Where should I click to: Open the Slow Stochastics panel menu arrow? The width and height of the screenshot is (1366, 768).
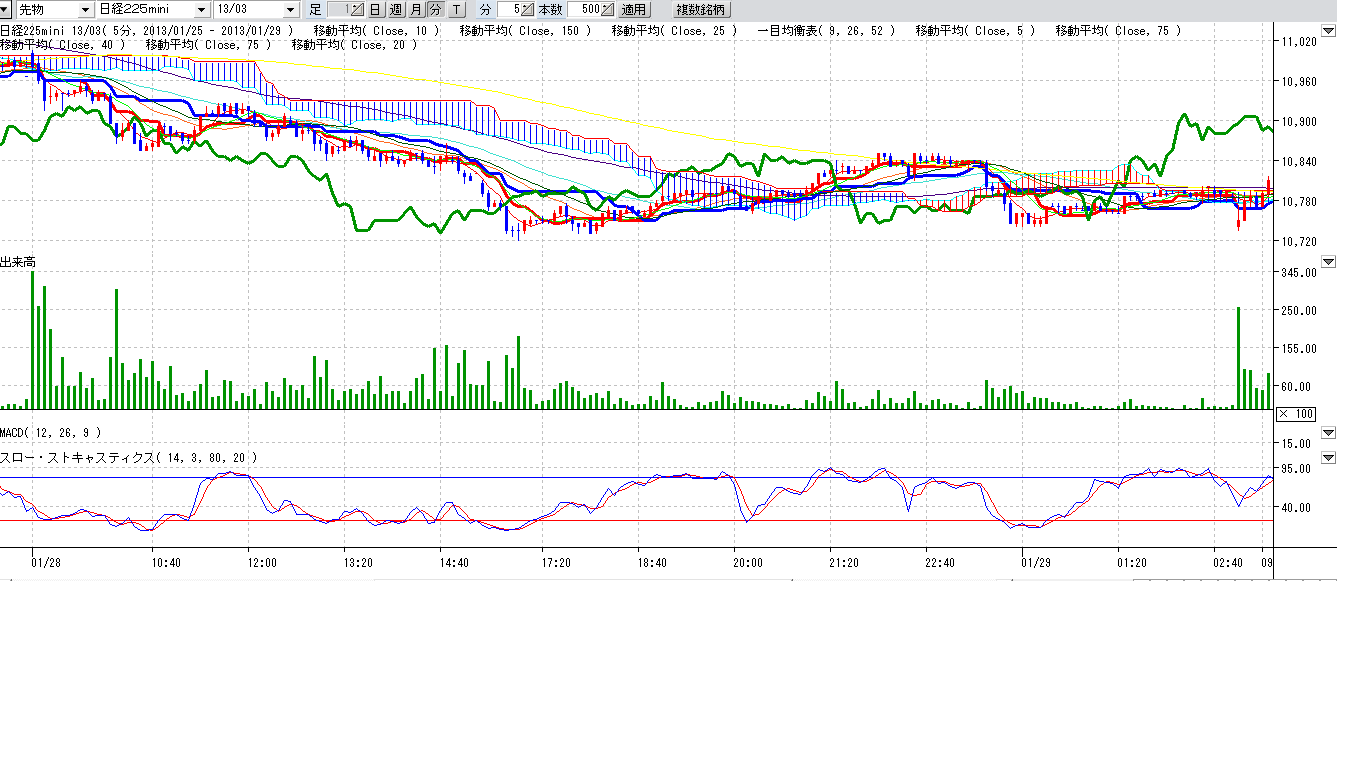point(1328,458)
